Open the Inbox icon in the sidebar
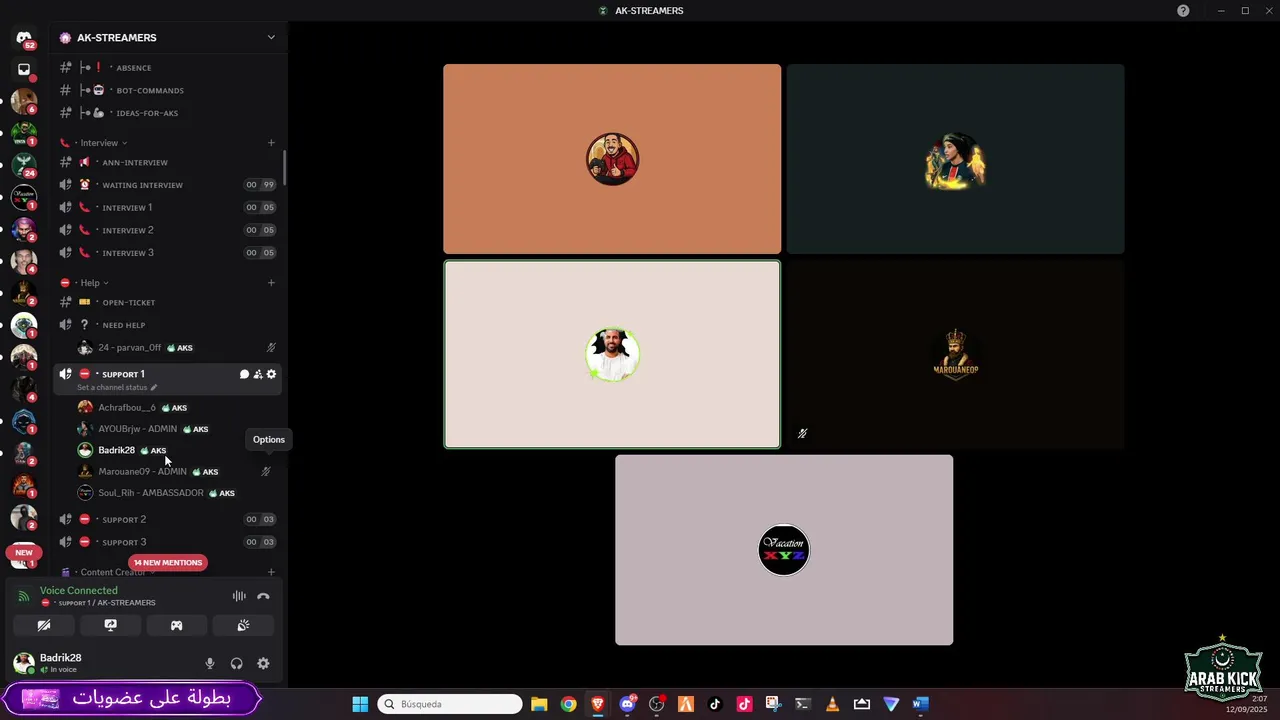 pyautogui.click(x=24, y=70)
